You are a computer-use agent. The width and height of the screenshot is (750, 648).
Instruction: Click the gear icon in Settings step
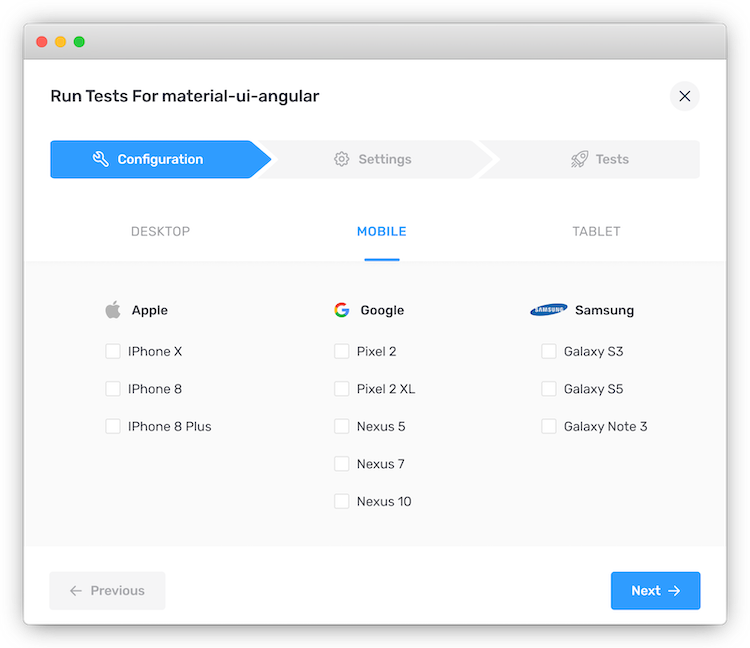click(342, 159)
